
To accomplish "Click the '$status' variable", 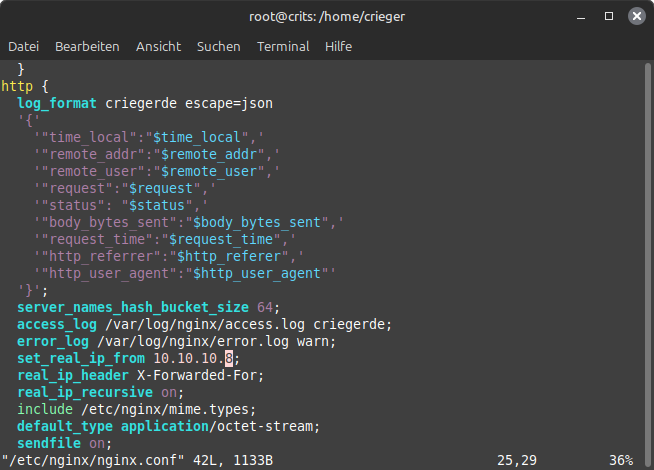I will pyautogui.click(x=157, y=206).
